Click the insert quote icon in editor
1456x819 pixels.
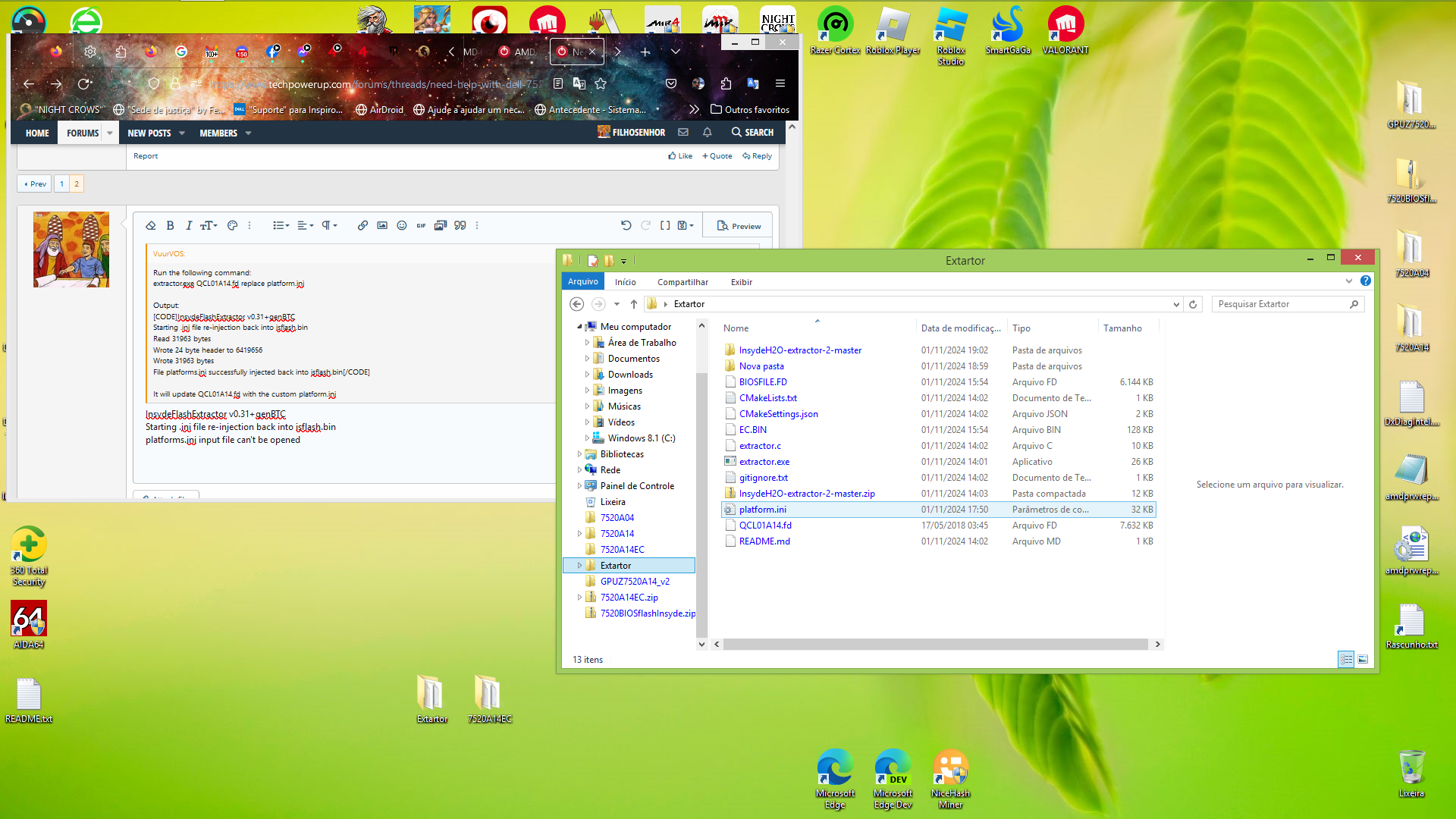coord(460,225)
